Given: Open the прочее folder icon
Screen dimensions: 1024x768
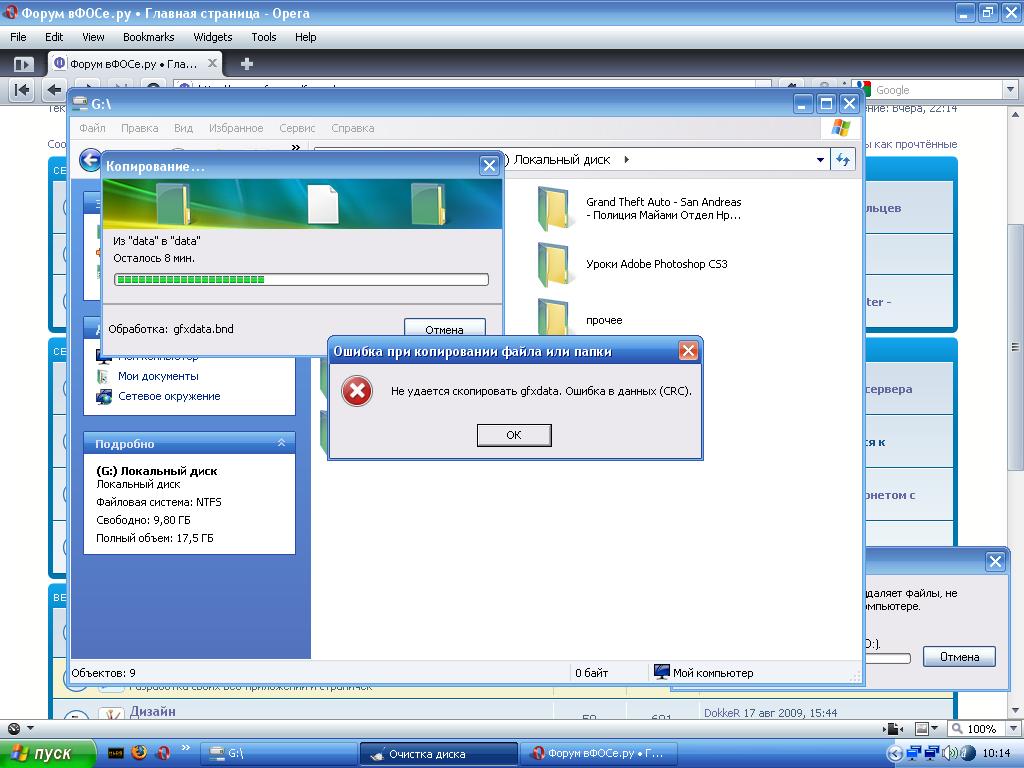Looking at the screenshot, I should (x=555, y=316).
